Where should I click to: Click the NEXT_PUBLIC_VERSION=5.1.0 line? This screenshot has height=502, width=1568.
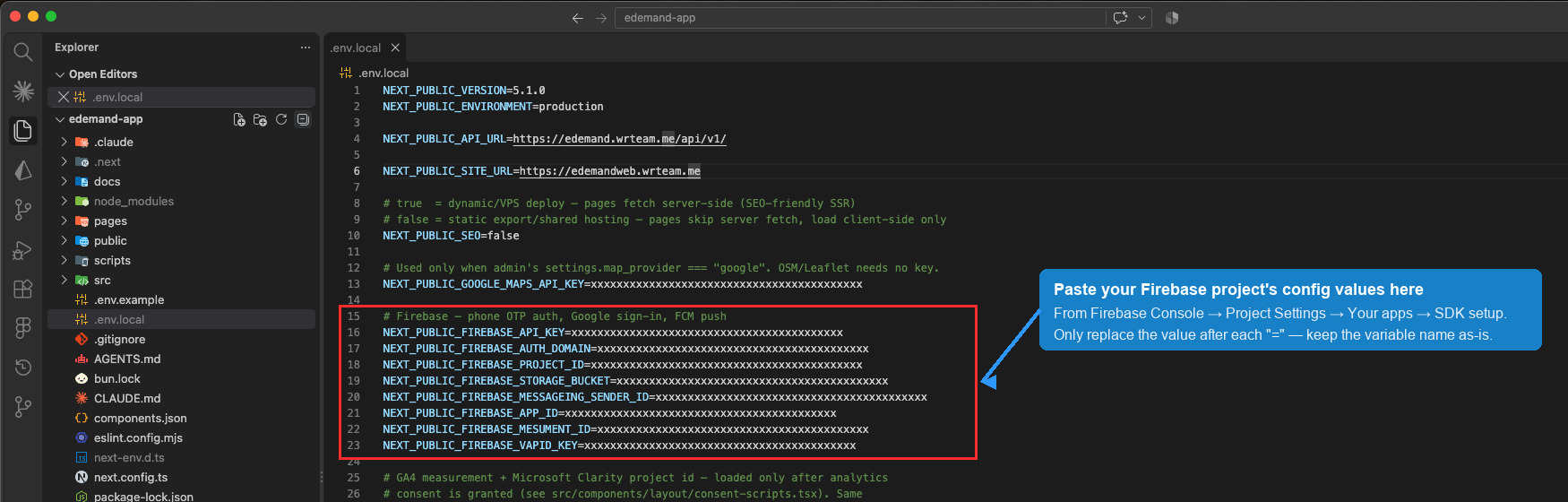(x=464, y=91)
